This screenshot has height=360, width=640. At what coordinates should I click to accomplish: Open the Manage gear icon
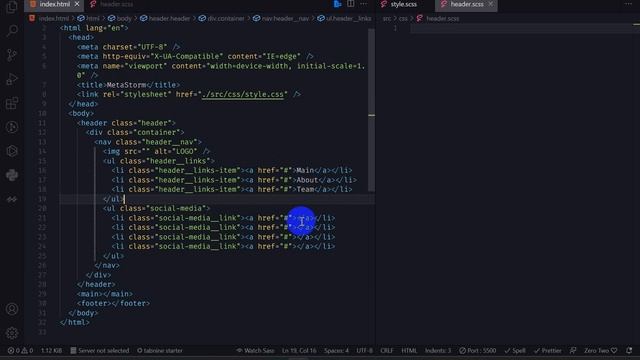[12, 333]
